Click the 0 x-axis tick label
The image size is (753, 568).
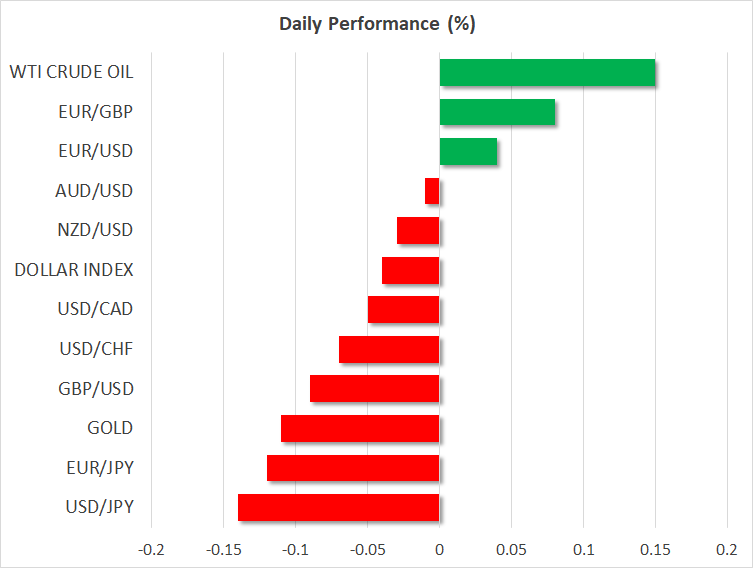pos(439,549)
